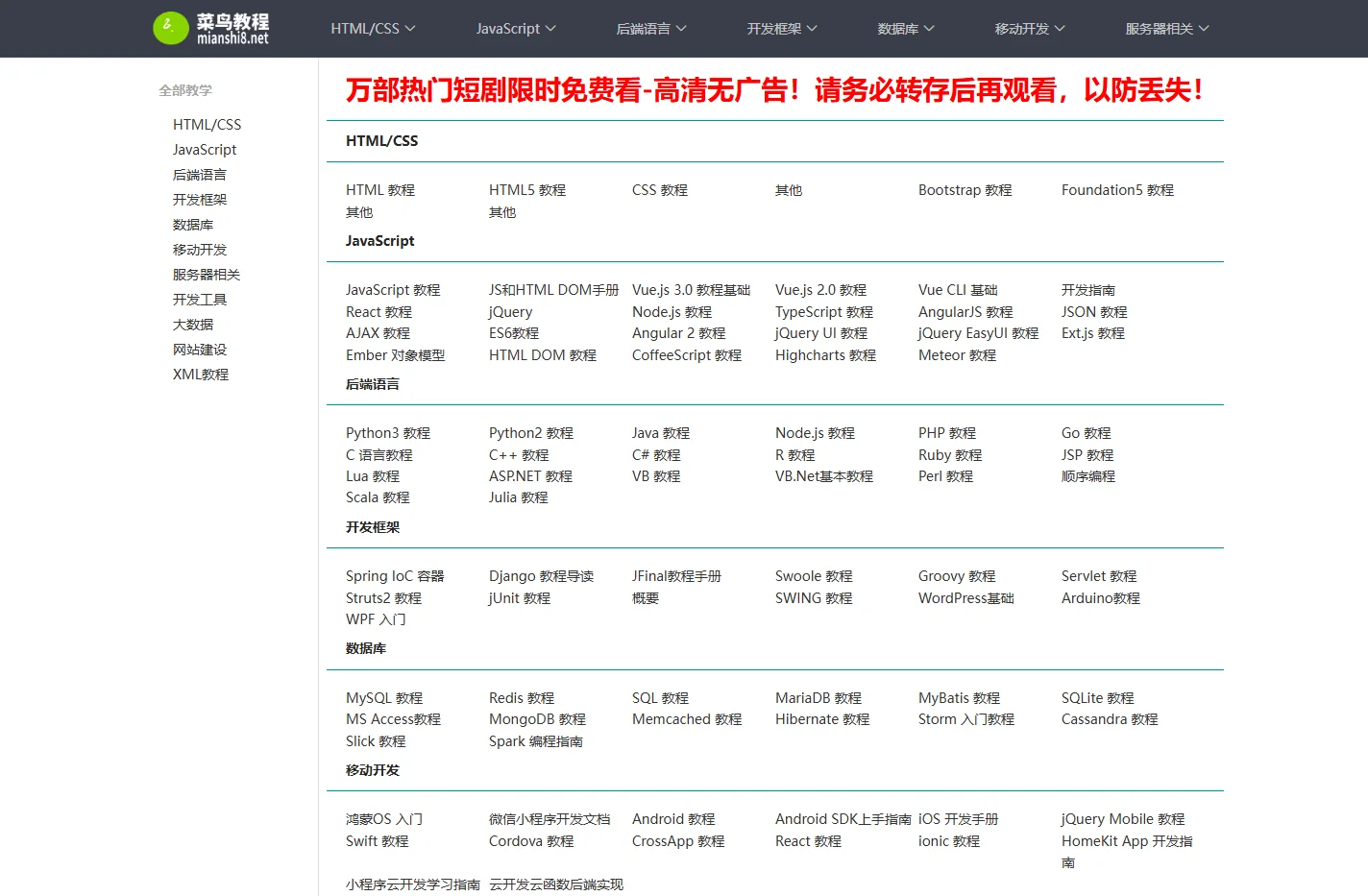Open the AJAX 教程 link
The image size is (1368, 896).
[378, 333]
